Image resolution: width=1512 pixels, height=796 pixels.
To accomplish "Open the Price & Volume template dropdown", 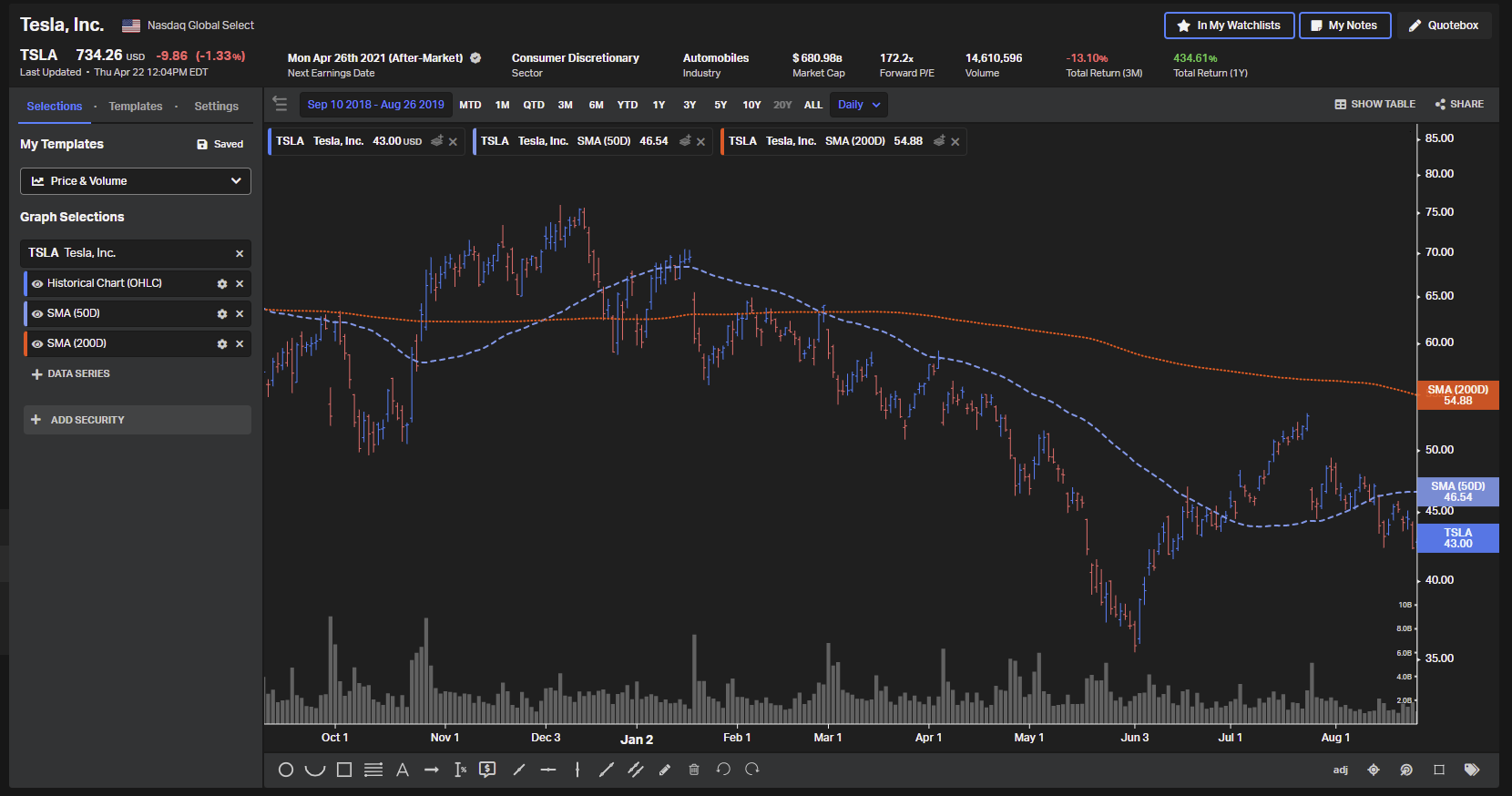I will coord(136,180).
